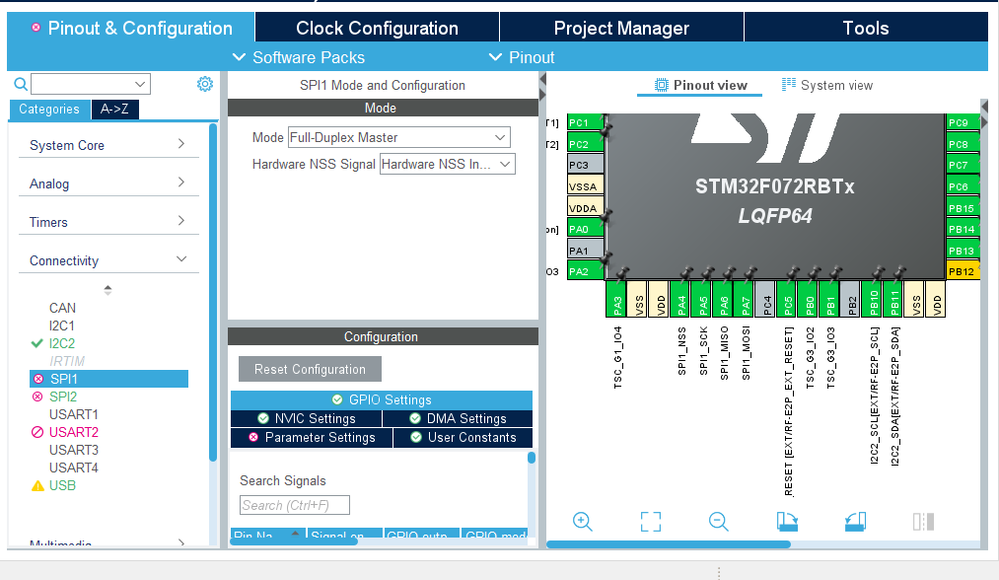Select CAN in the Connectivity list
999x580 pixels.
click(x=62, y=308)
